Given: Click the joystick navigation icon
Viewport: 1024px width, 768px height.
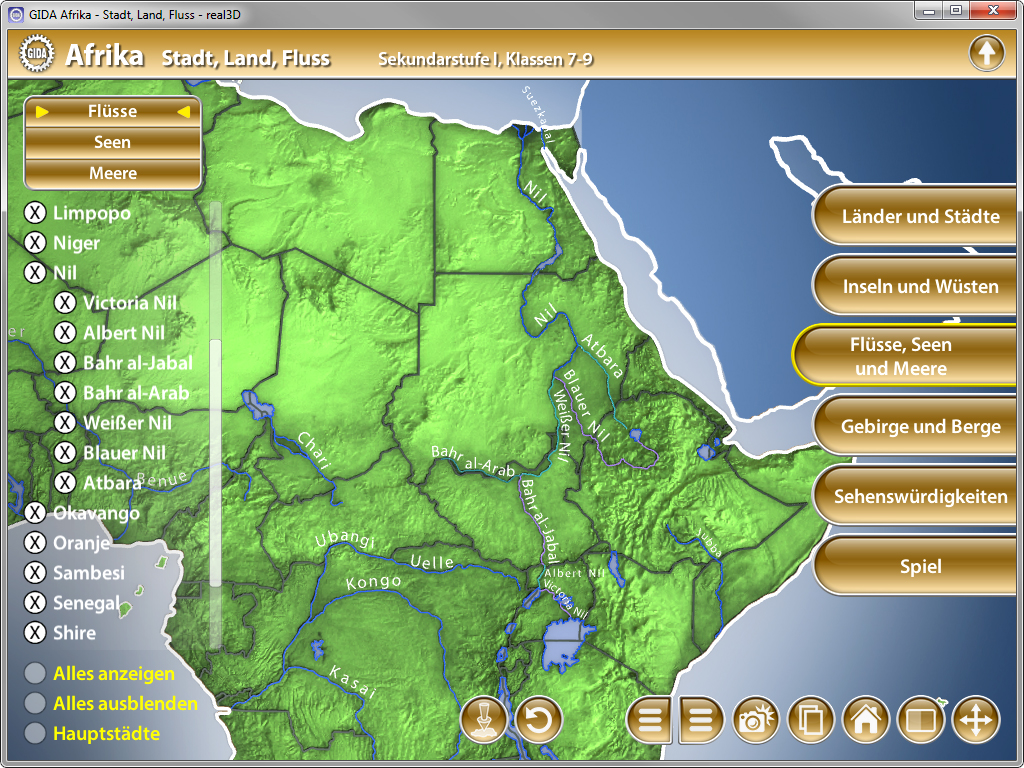Looking at the screenshot, I should click(x=485, y=719).
